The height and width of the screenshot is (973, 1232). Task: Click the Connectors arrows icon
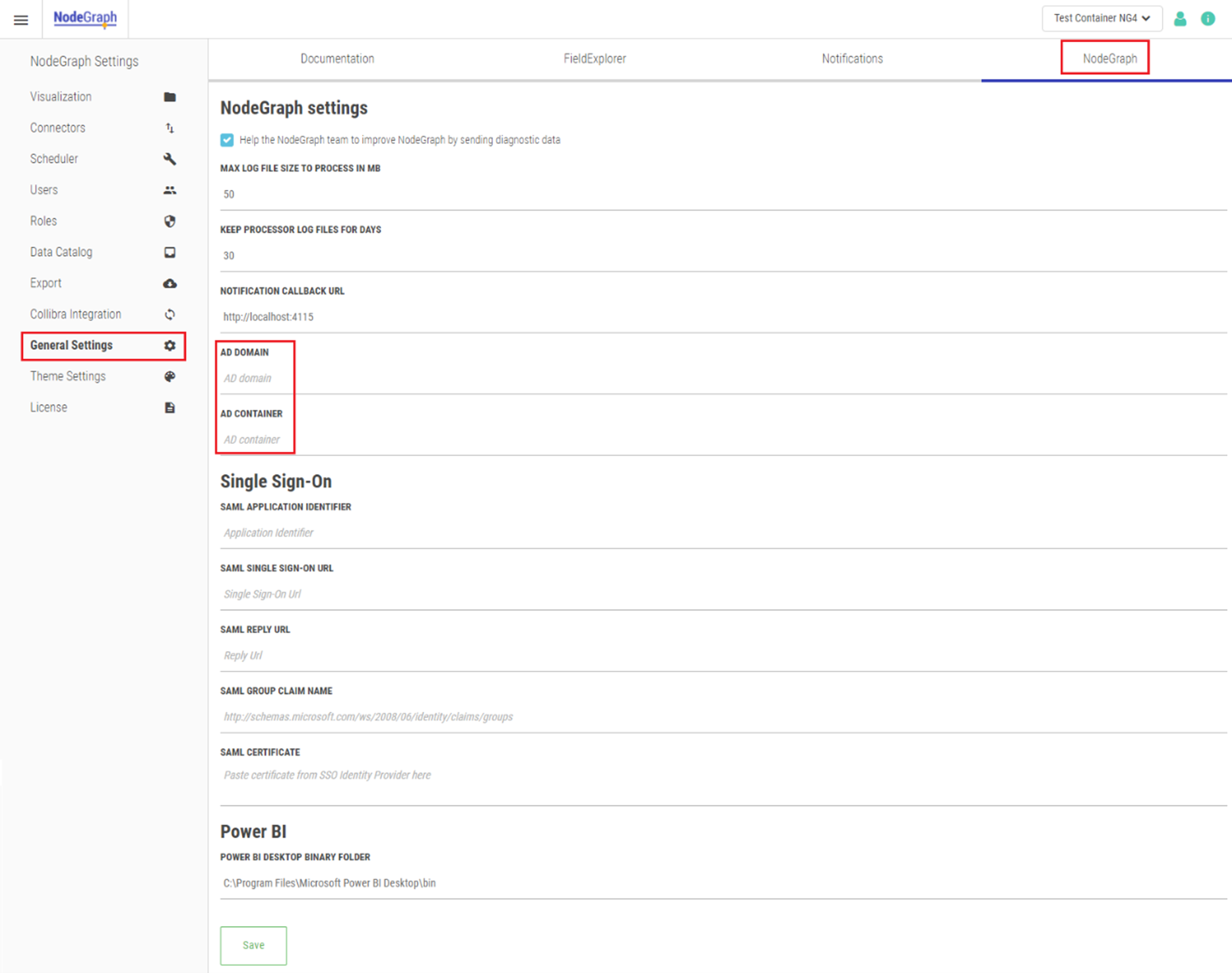pyautogui.click(x=169, y=128)
